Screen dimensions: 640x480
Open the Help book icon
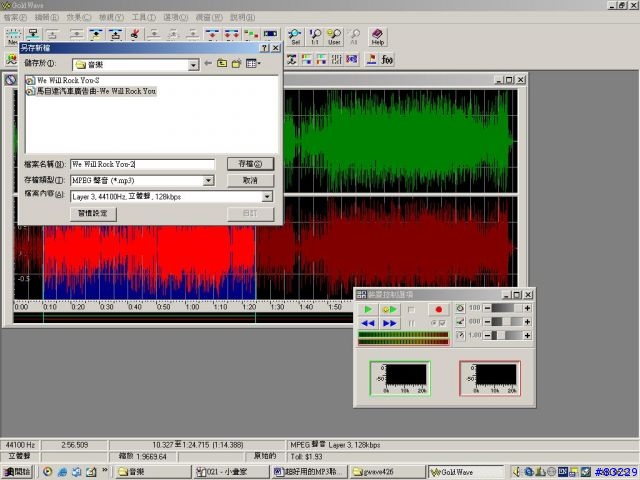pos(378,37)
